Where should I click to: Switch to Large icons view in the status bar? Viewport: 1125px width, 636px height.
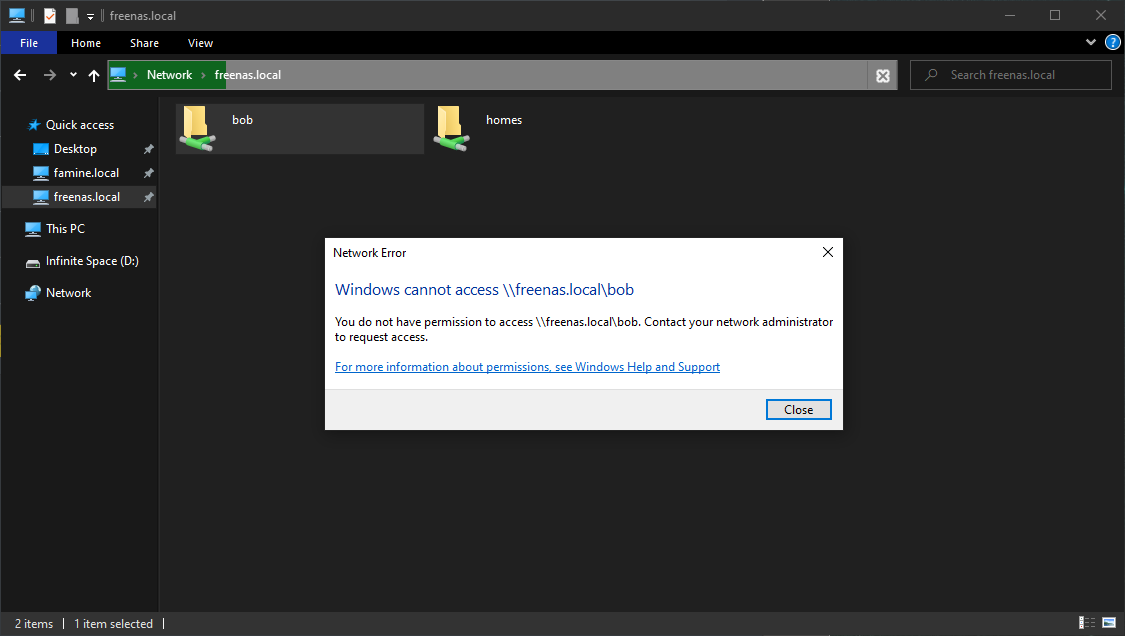tap(1109, 623)
